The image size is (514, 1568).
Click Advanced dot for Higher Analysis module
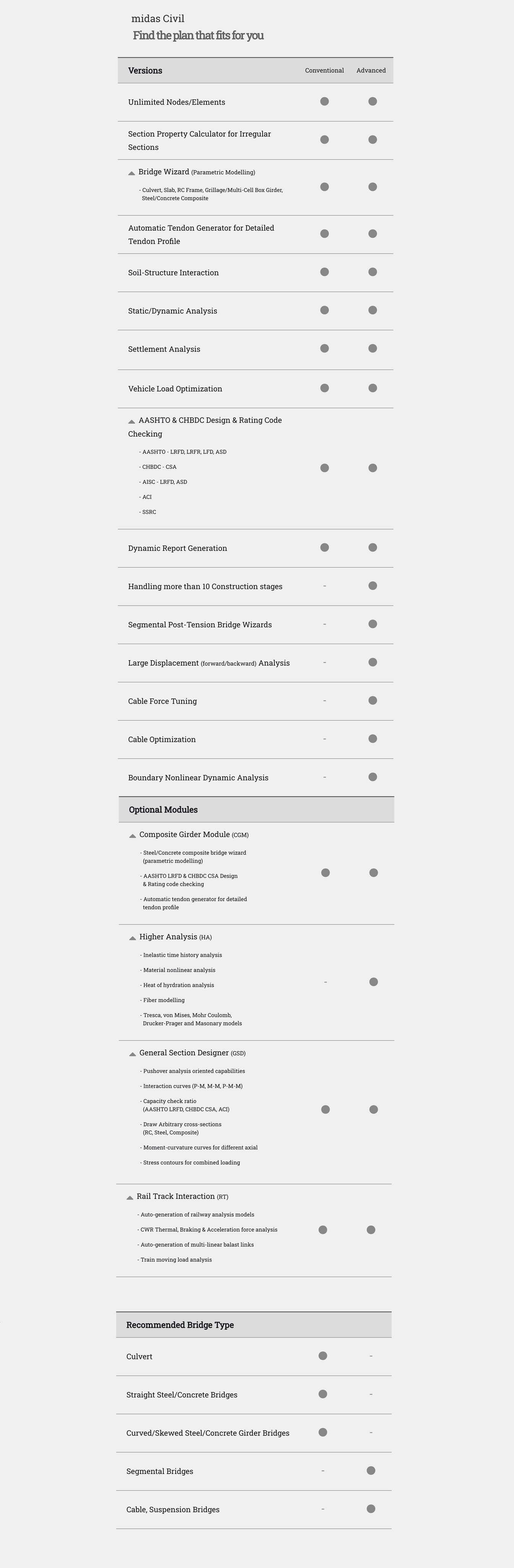click(x=374, y=982)
